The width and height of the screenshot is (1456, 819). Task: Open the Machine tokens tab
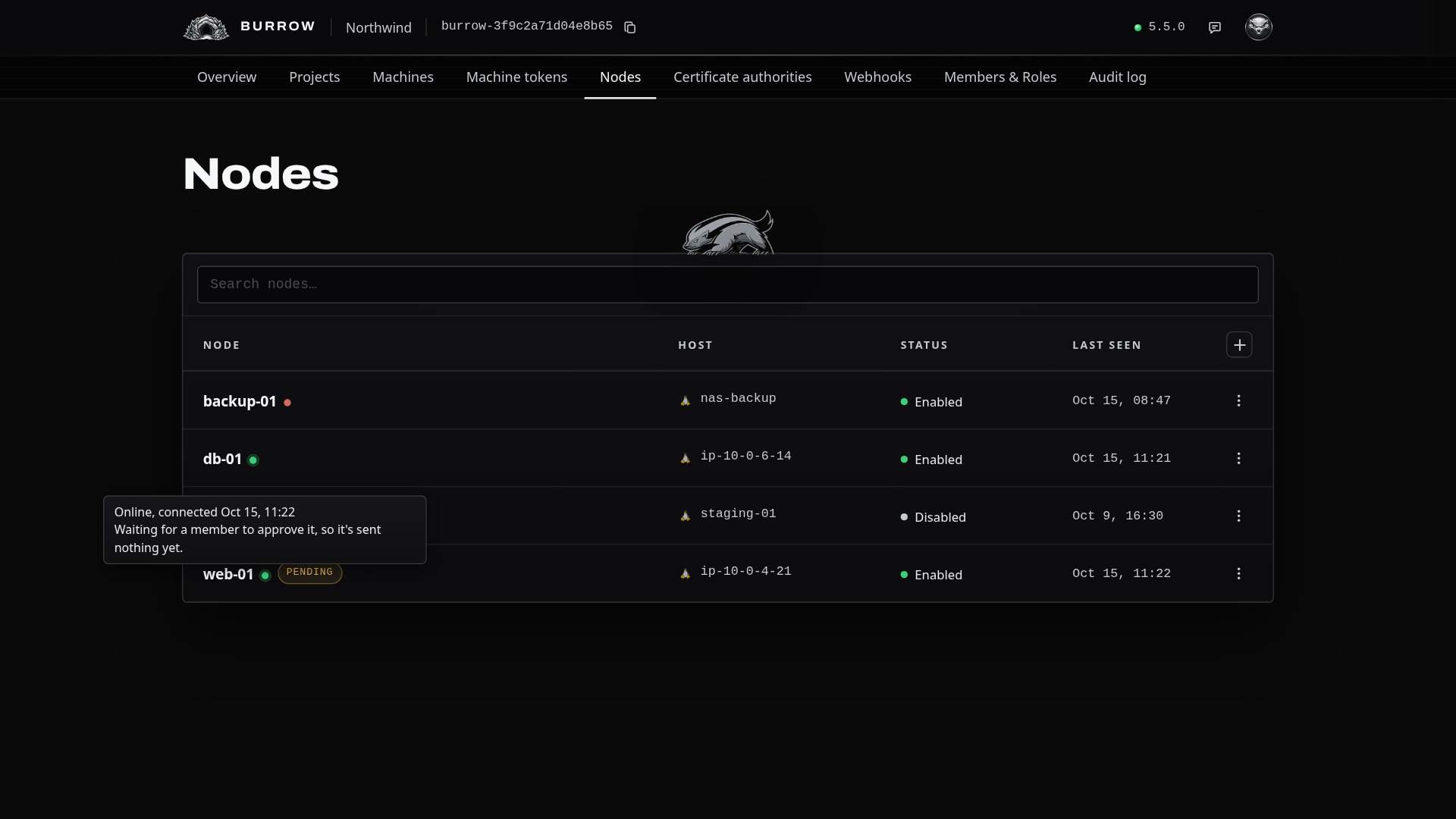[x=516, y=77]
